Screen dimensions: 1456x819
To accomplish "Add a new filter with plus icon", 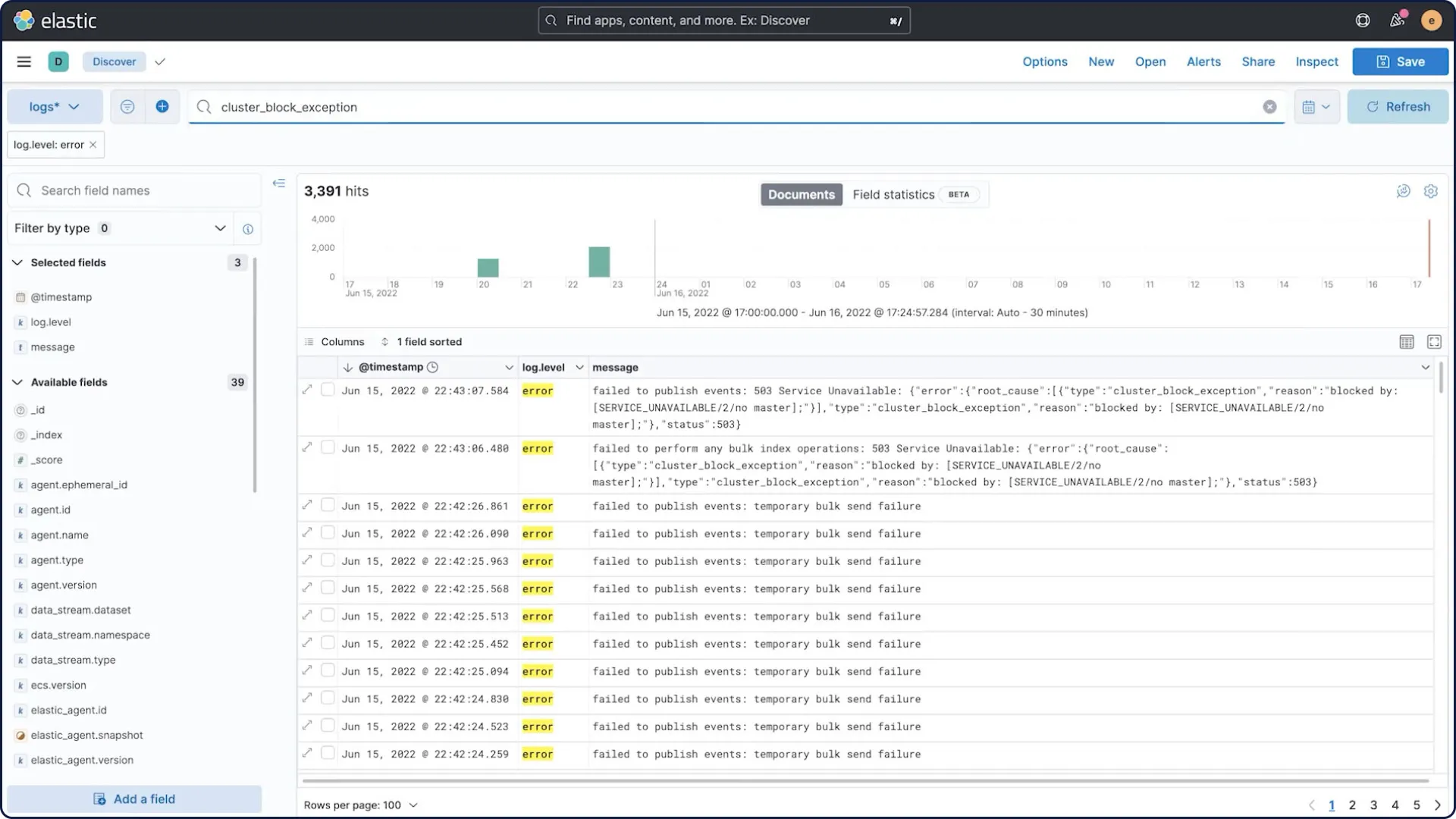I will [x=162, y=107].
